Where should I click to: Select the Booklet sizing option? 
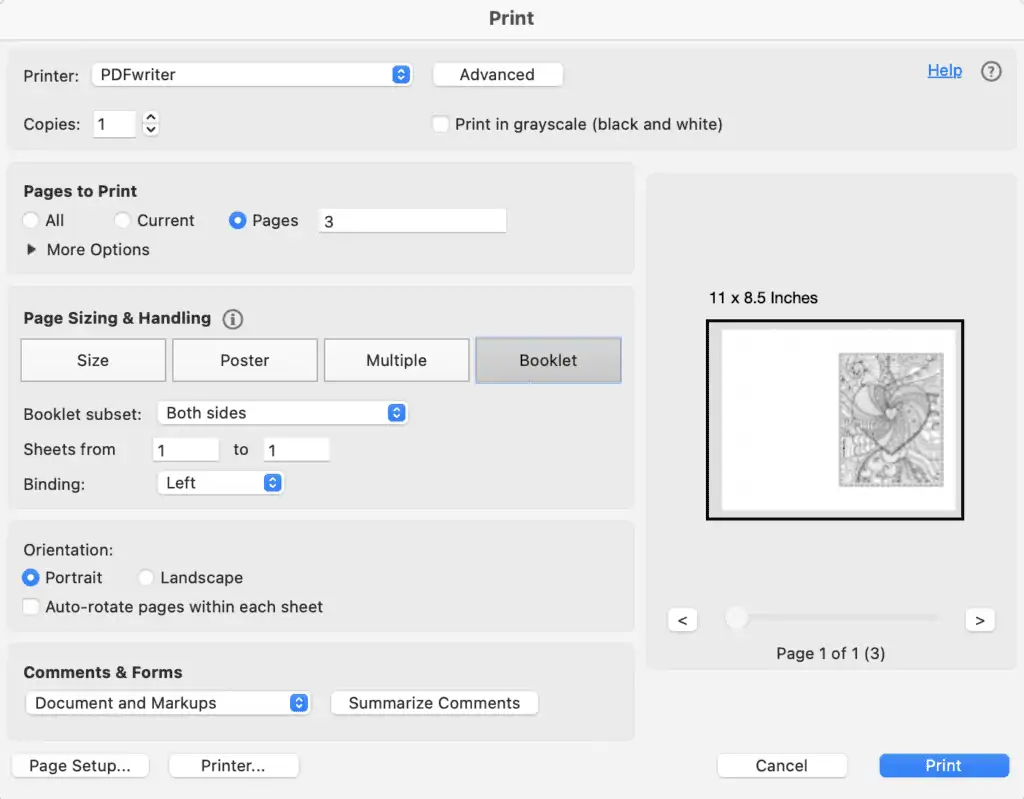coord(549,360)
